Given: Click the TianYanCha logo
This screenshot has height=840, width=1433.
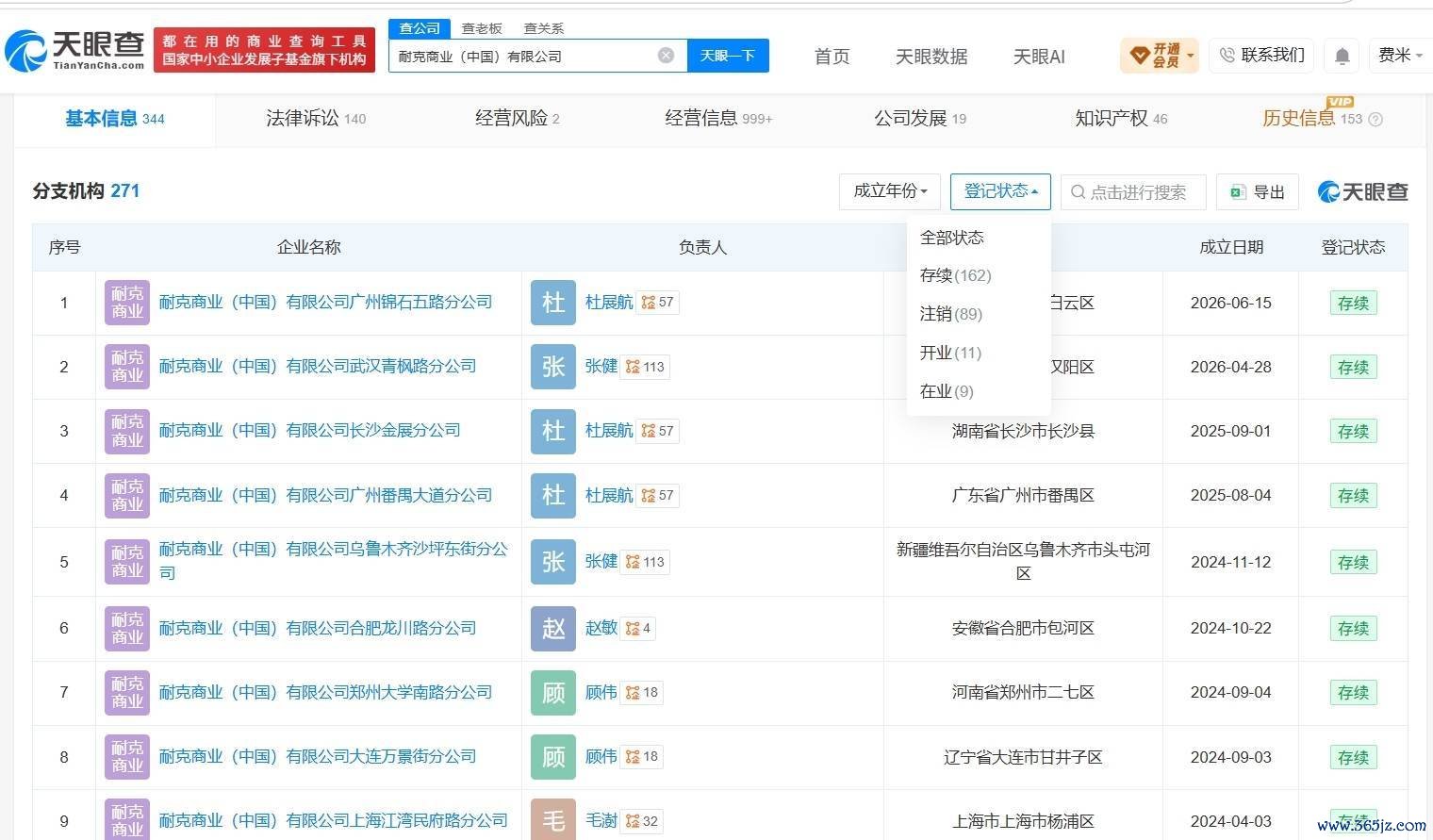Looking at the screenshot, I should tap(74, 50).
